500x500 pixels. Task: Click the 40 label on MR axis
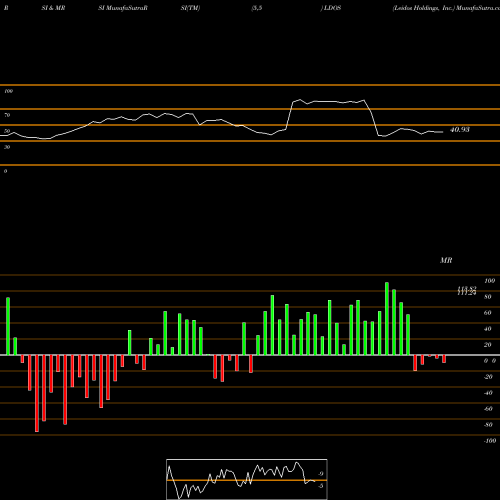coord(488,329)
